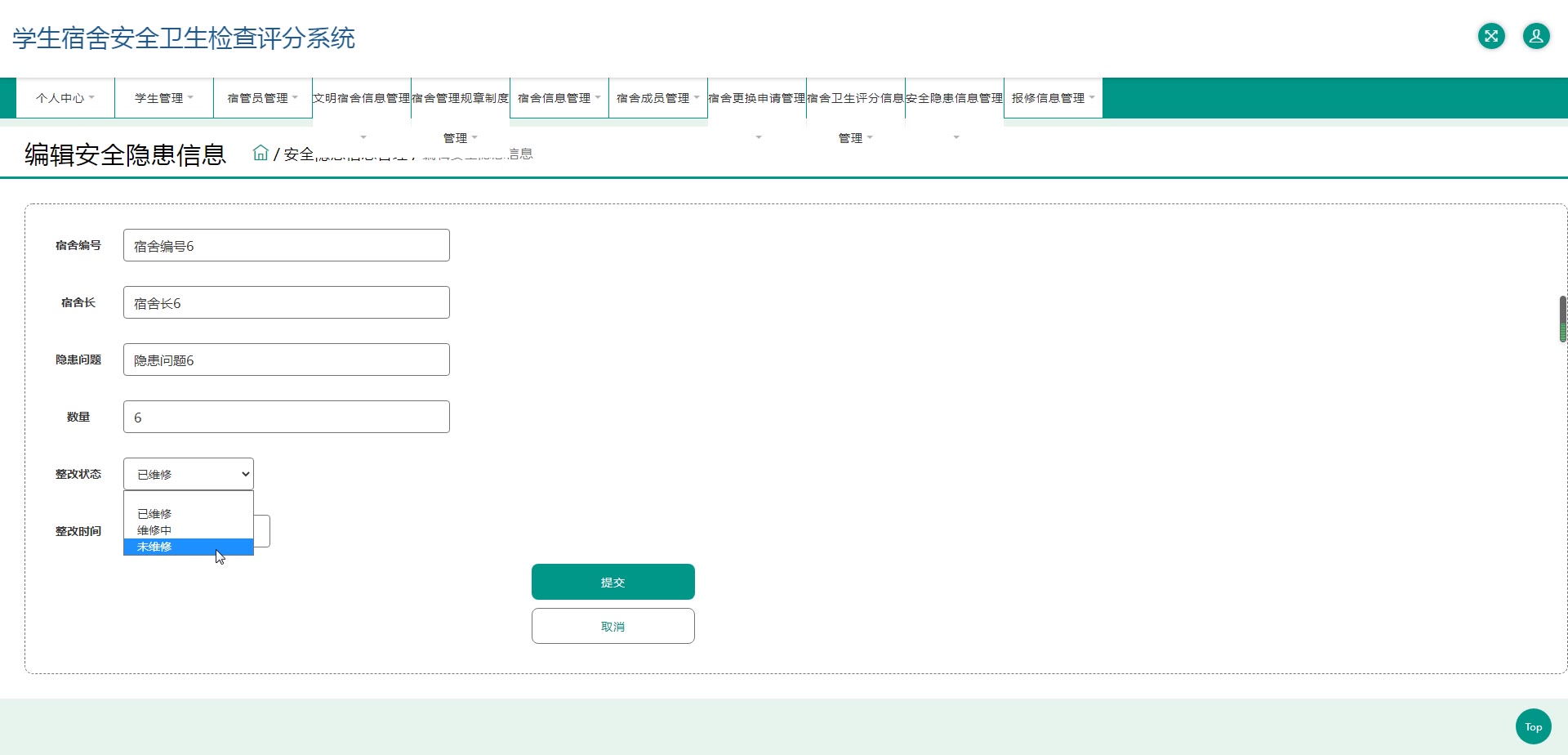
Task: Click the 整改时间 input field
Action: pos(262,531)
